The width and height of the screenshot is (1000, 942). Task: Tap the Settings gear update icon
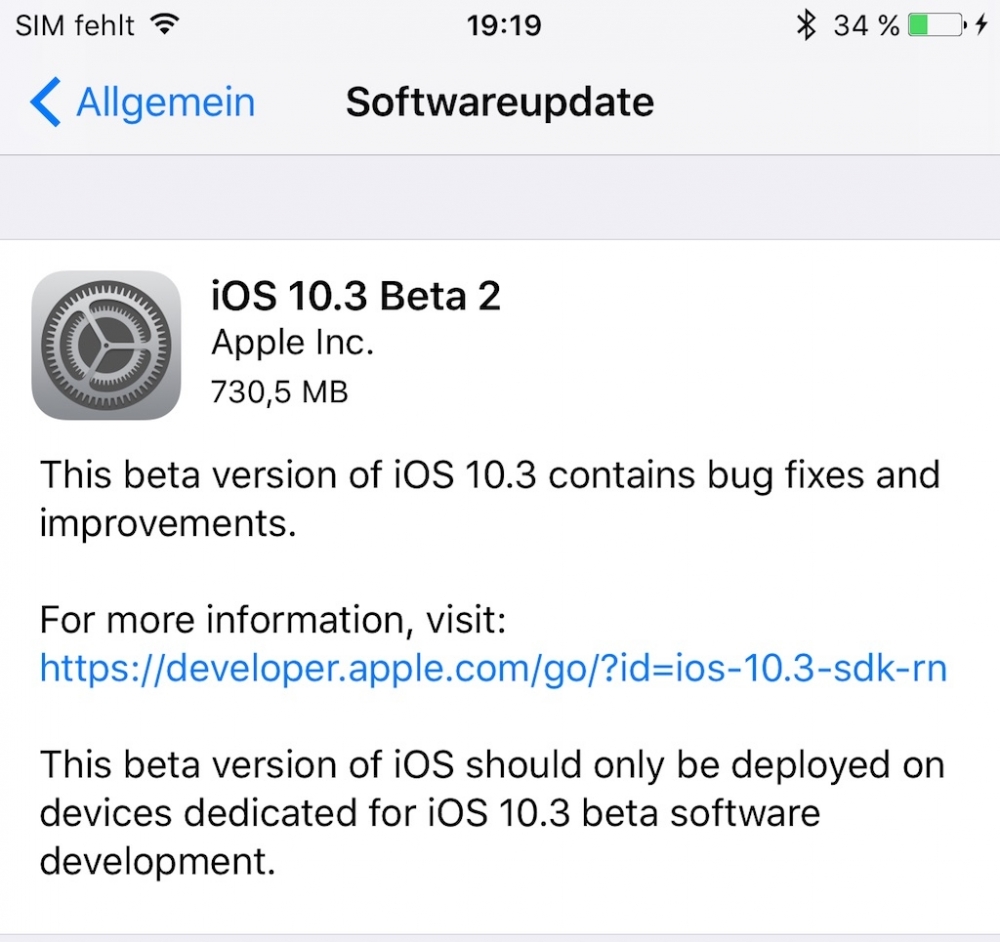click(x=106, y=345)
